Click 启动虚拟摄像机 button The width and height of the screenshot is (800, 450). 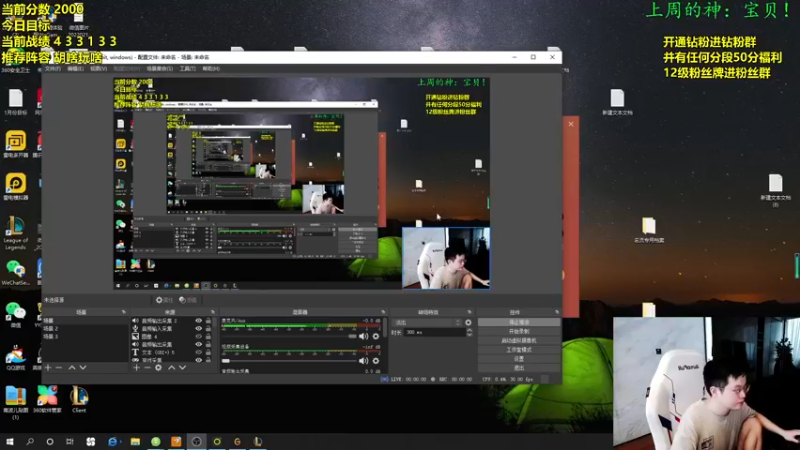click(519, 341)
